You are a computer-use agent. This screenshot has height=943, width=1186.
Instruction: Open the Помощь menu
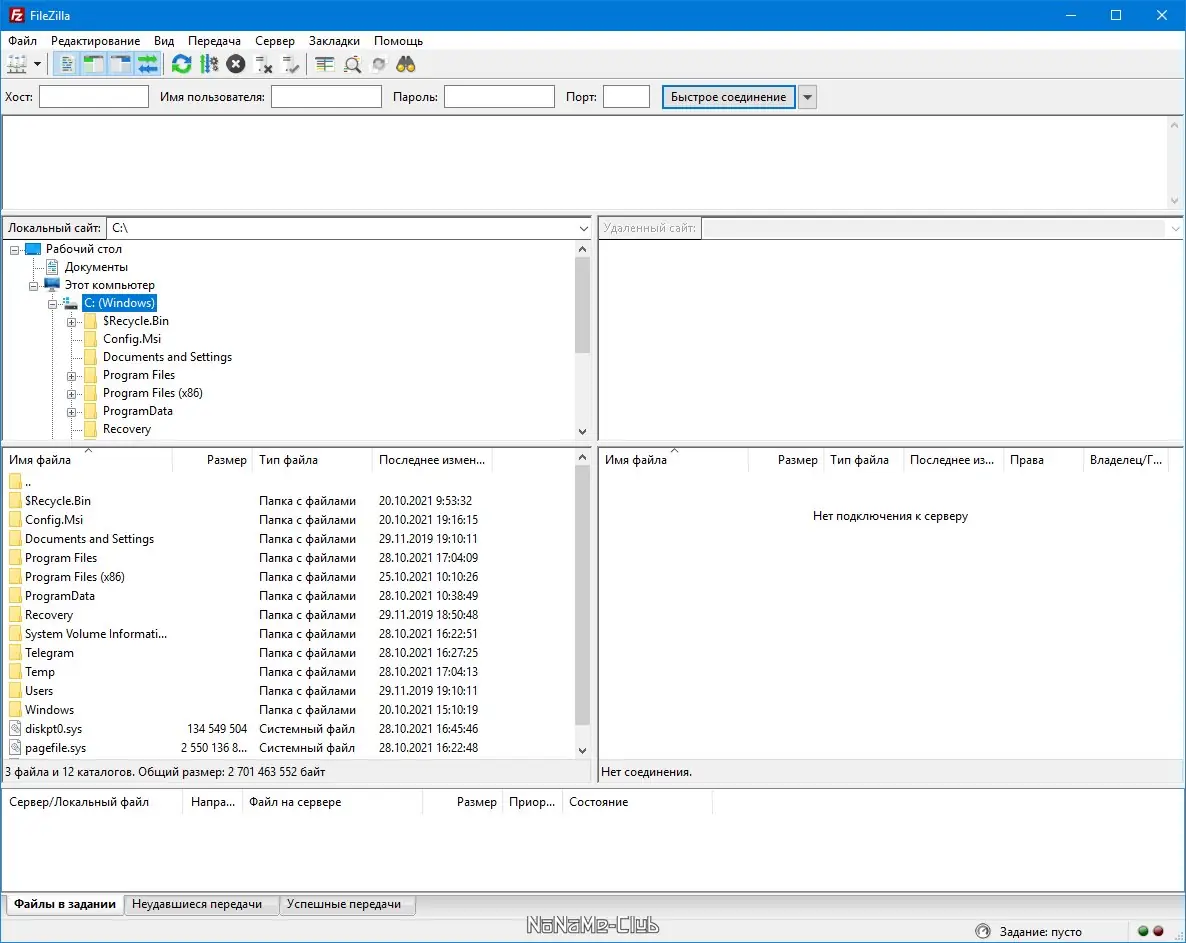tap(399, 41)
